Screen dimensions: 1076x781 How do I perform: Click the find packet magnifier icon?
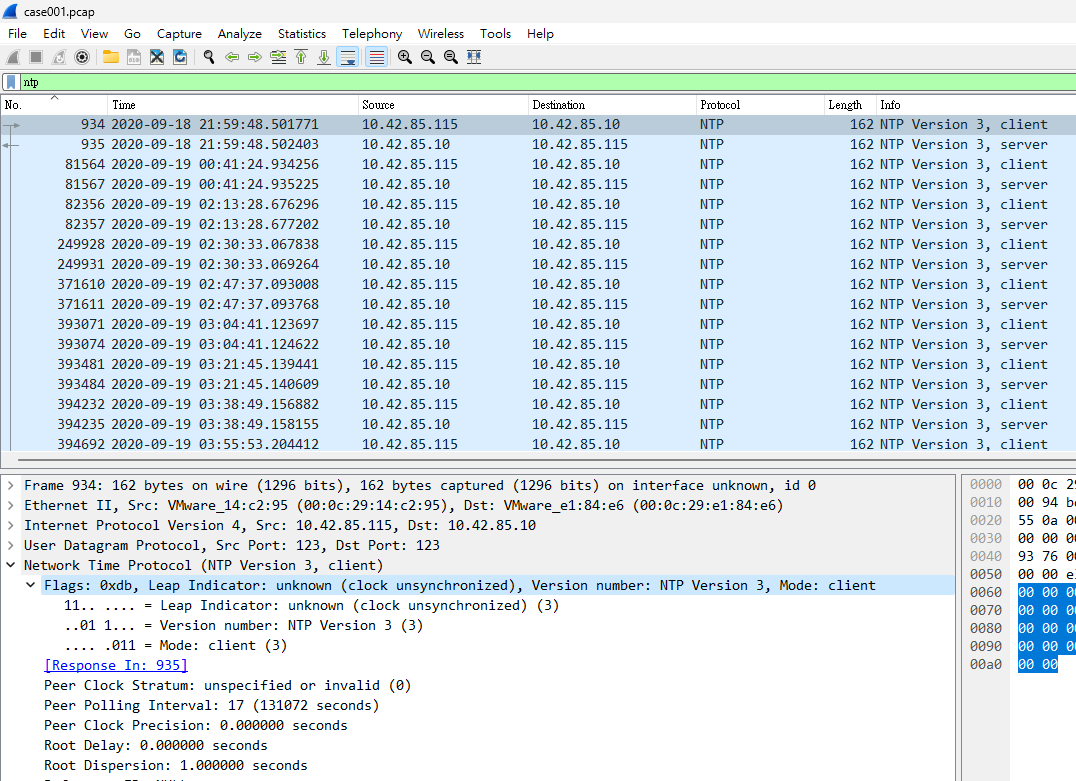(209, 57)
